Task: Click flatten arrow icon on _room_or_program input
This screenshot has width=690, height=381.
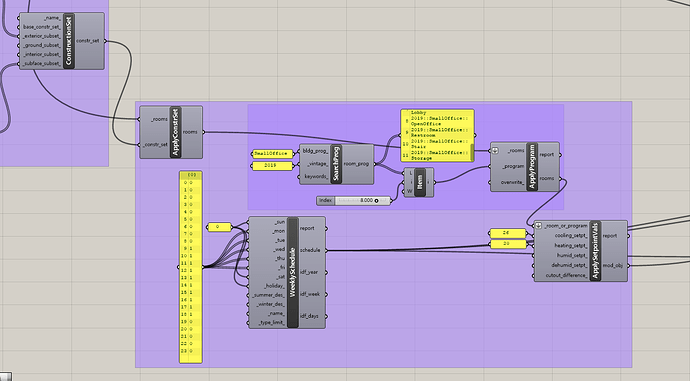Action: [538, 226]
